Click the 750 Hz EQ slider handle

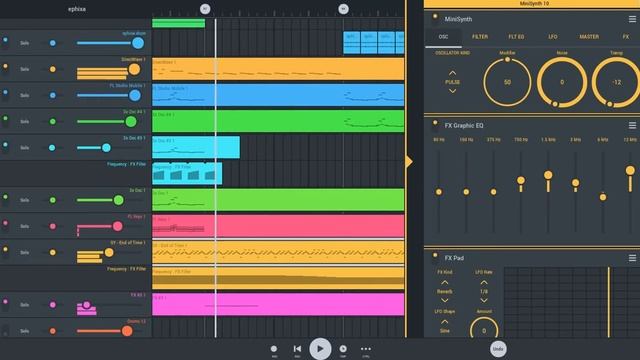(521, 180)
